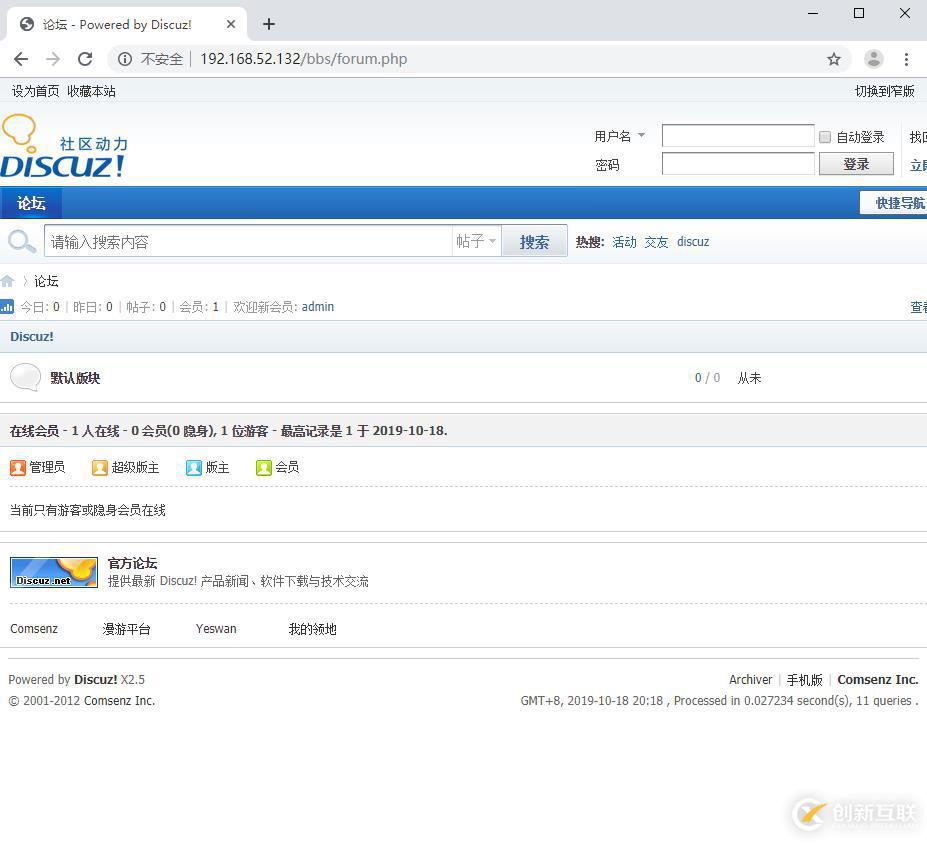
Task: Click the browser address bar URL
Action: (x=303, y=59)
